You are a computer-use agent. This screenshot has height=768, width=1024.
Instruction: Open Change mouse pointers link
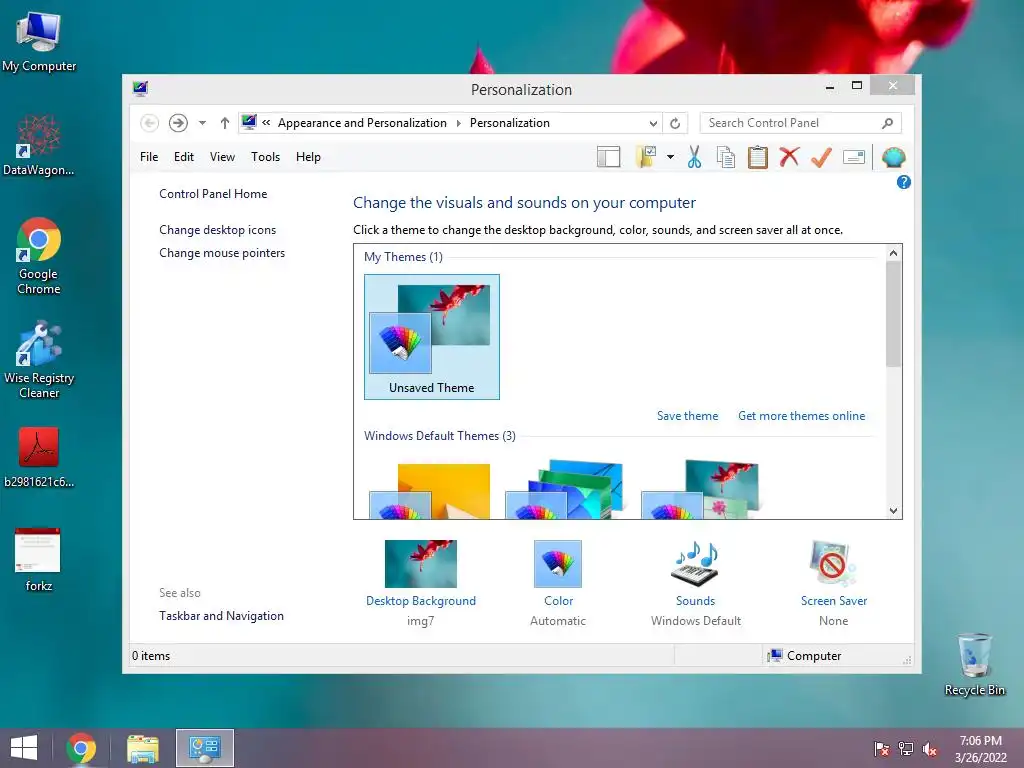[x=222, y=253]
